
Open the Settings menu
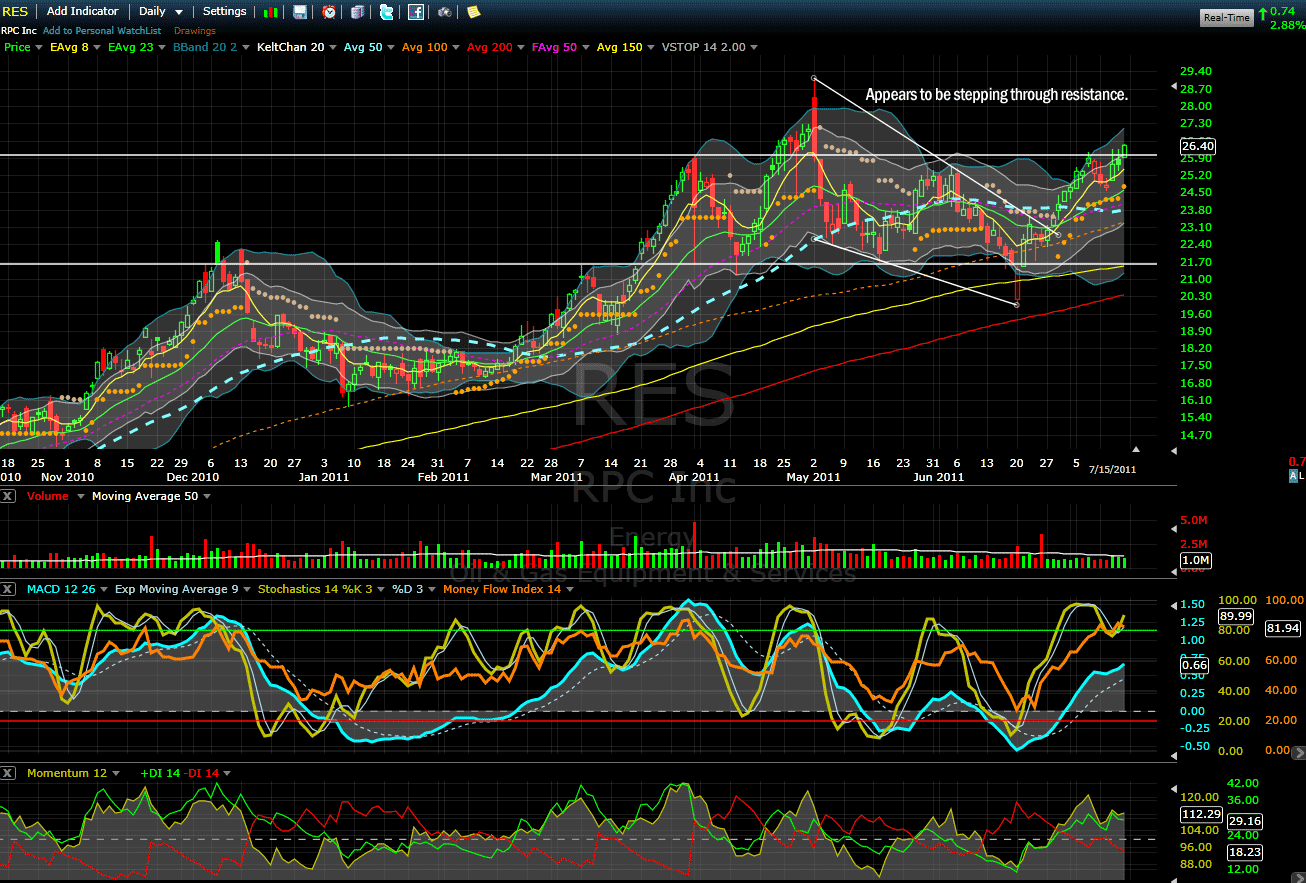click(x=224, y=12)
